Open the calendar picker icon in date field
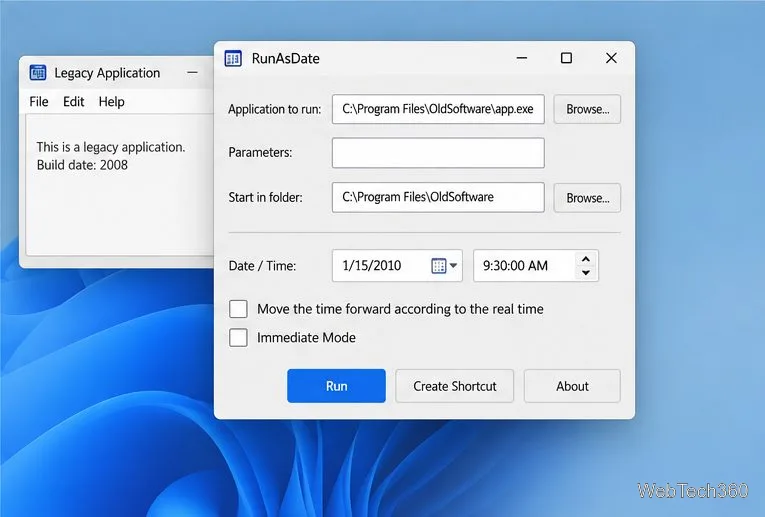The height and width of the screenshot is (517, 765). click(x=439, y=266)
